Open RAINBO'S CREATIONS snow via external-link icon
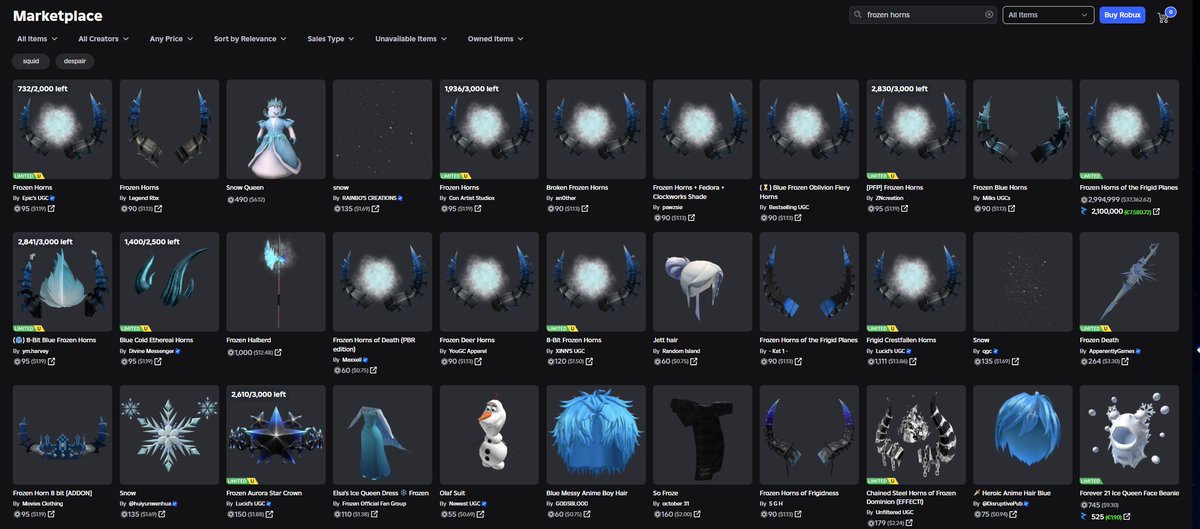 pos(375,209)
